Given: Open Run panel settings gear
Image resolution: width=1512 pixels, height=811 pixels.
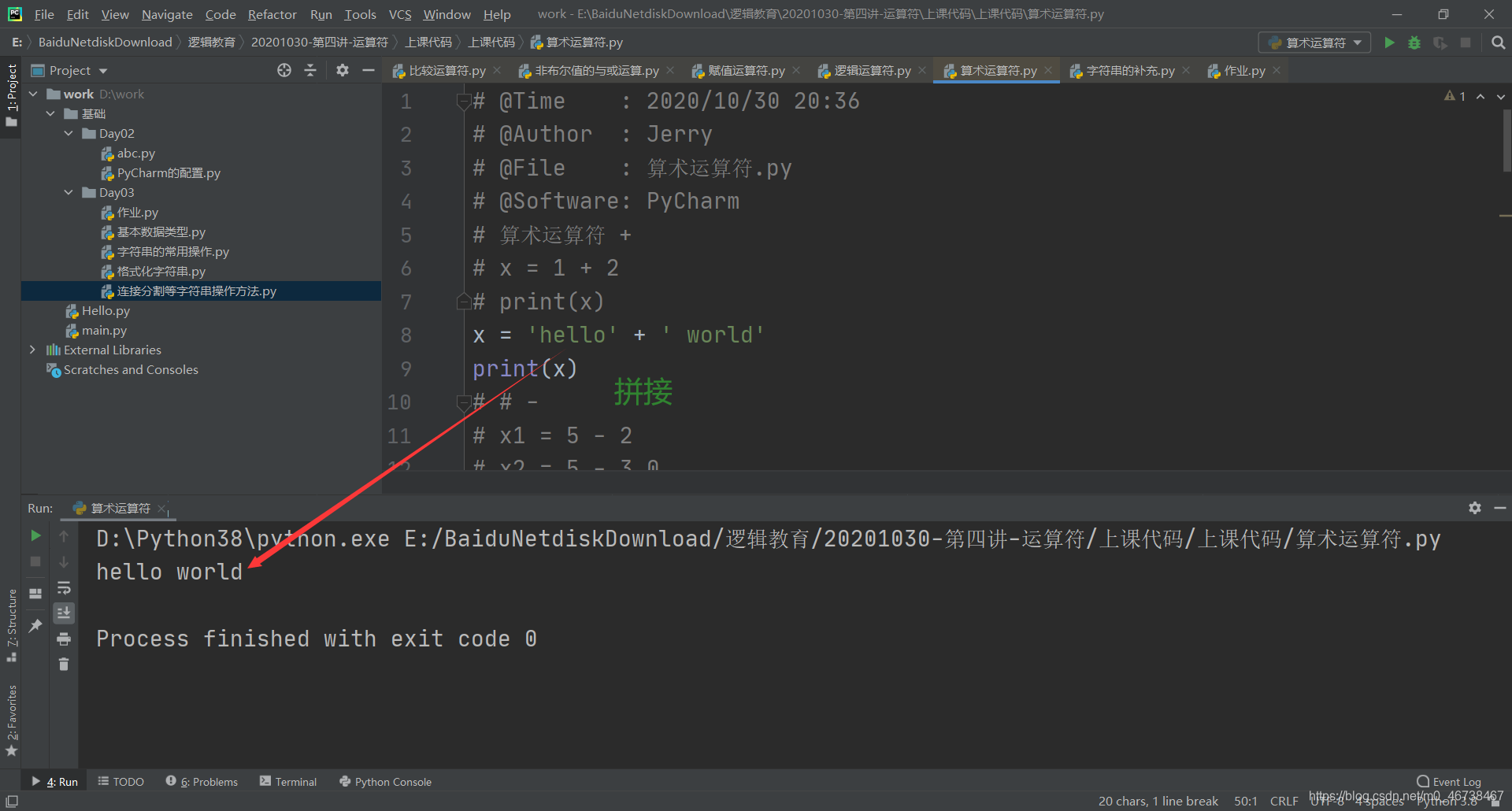Looking at the screenshot, I should [x=1475, y=508].
